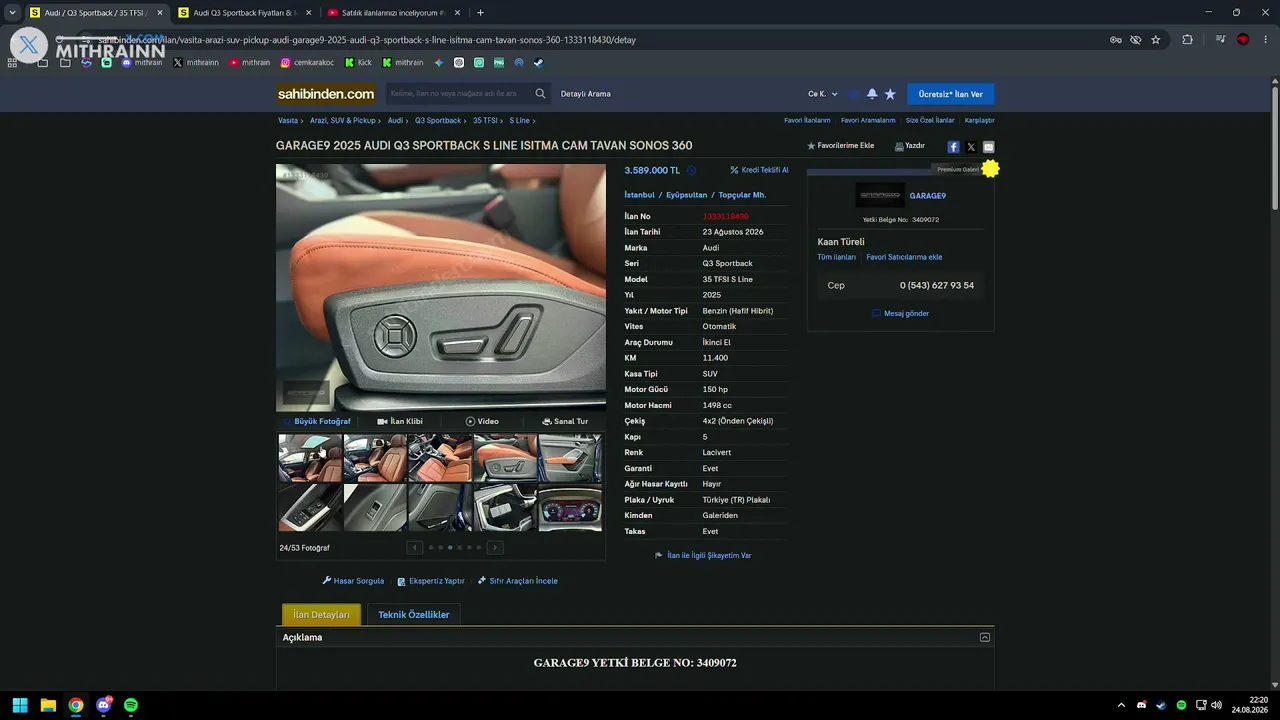This screenshot has height=720, width=1280.
Task: Open Kredi Teklifi Al link
Action: [x=759, y=170]
